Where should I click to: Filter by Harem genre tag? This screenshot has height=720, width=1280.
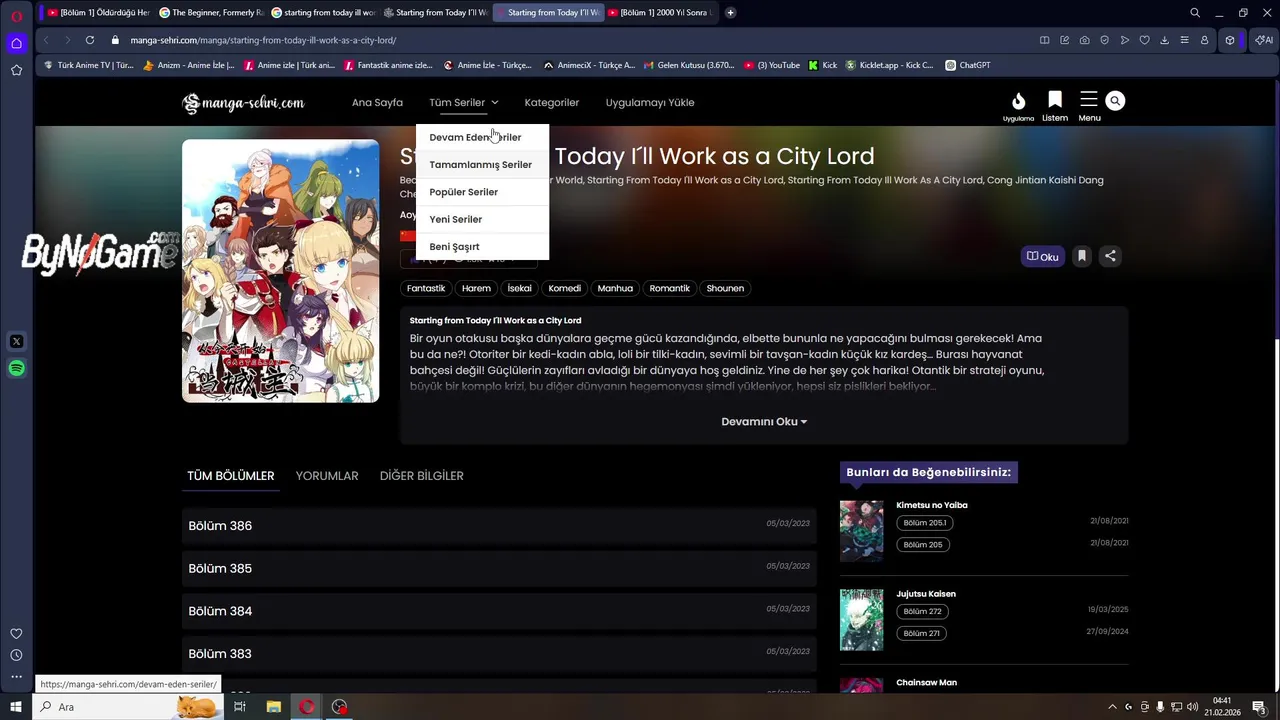tap(476, 288)
